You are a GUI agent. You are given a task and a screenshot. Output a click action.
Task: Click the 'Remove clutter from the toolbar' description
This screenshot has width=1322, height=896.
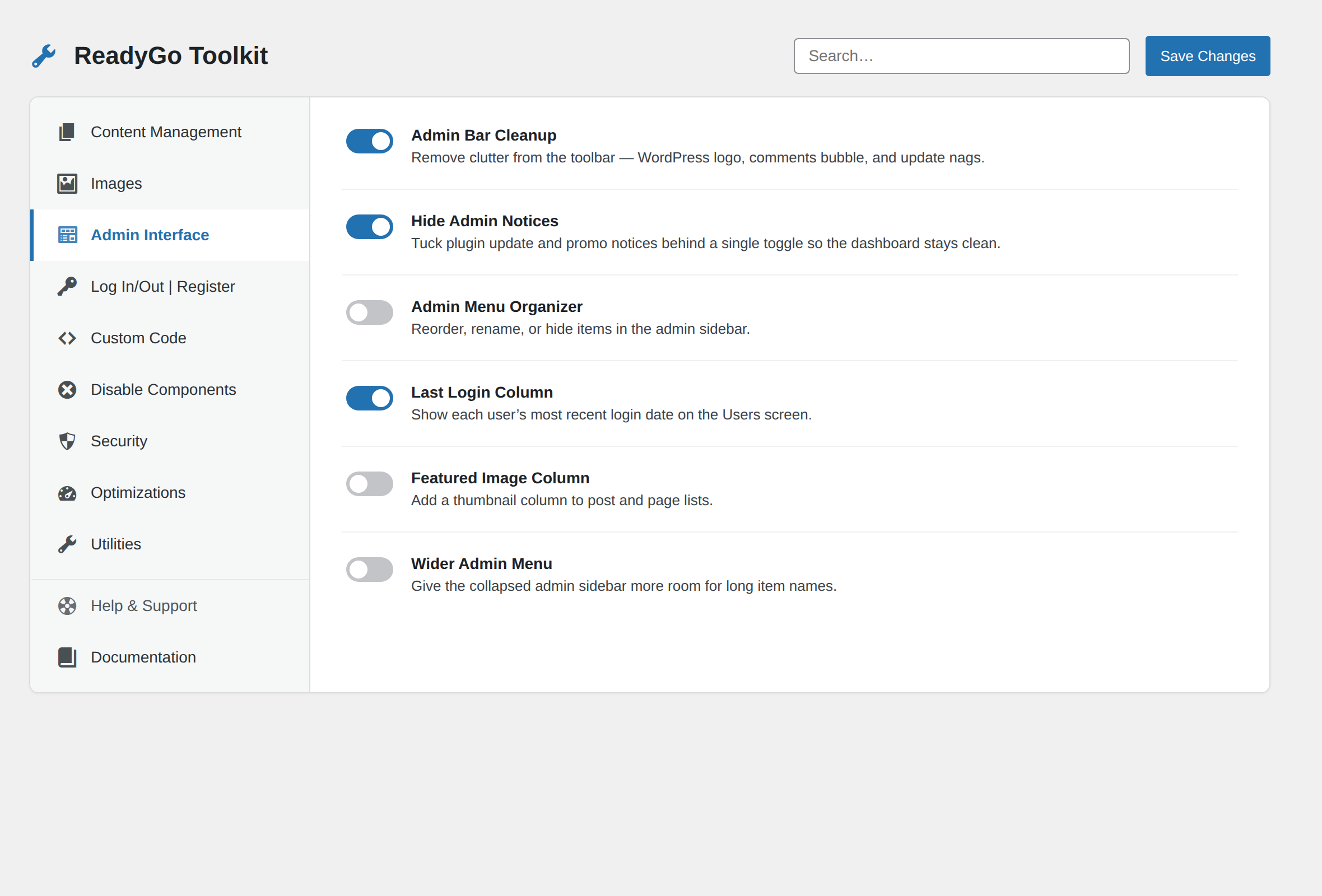tap(697, 157)
